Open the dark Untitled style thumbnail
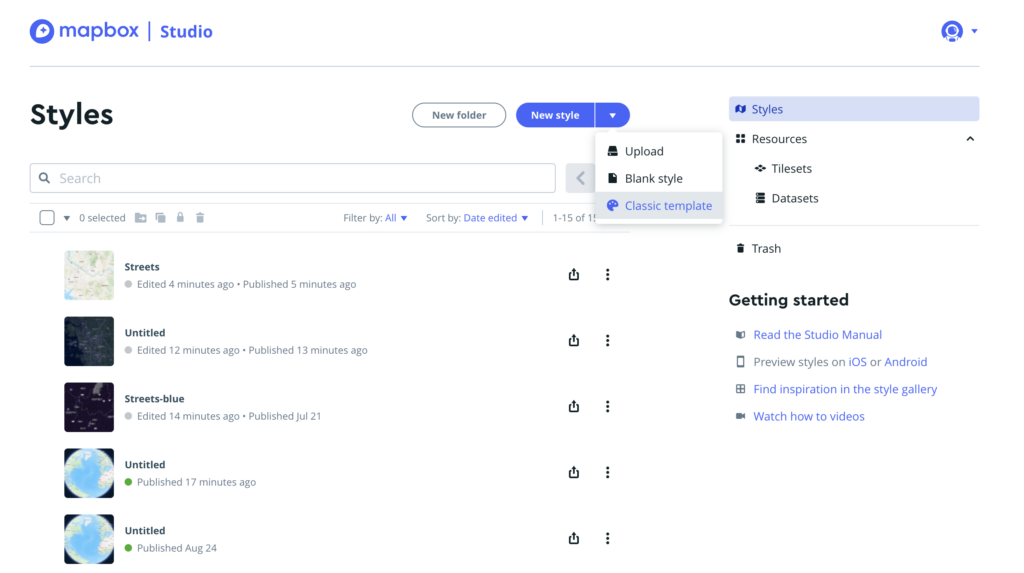Screen dimensions: 1024x573 point(89,341)
